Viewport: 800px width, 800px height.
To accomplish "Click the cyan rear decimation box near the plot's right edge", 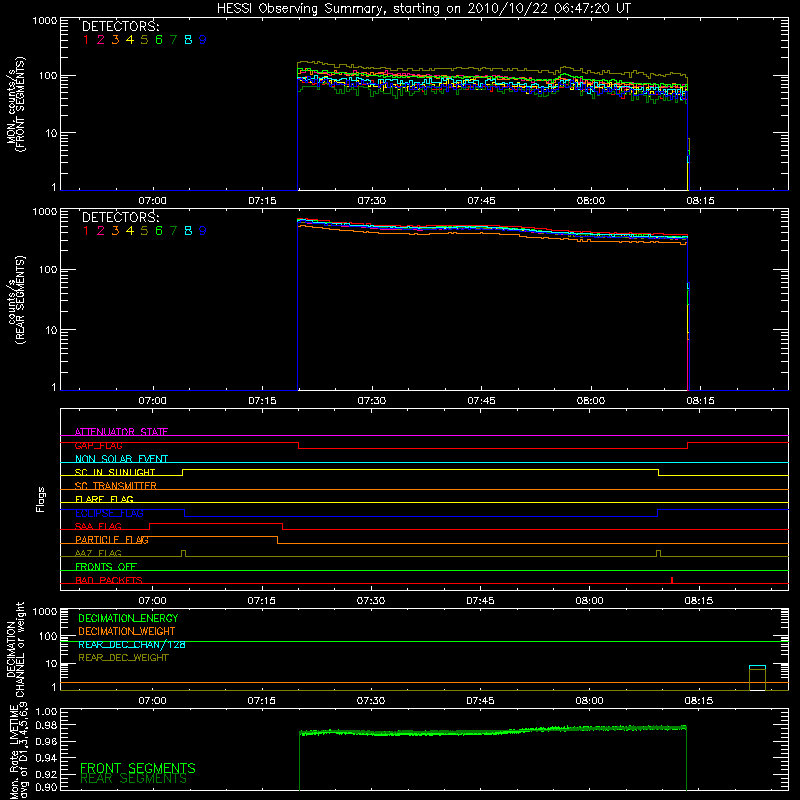I will point(757,667).
